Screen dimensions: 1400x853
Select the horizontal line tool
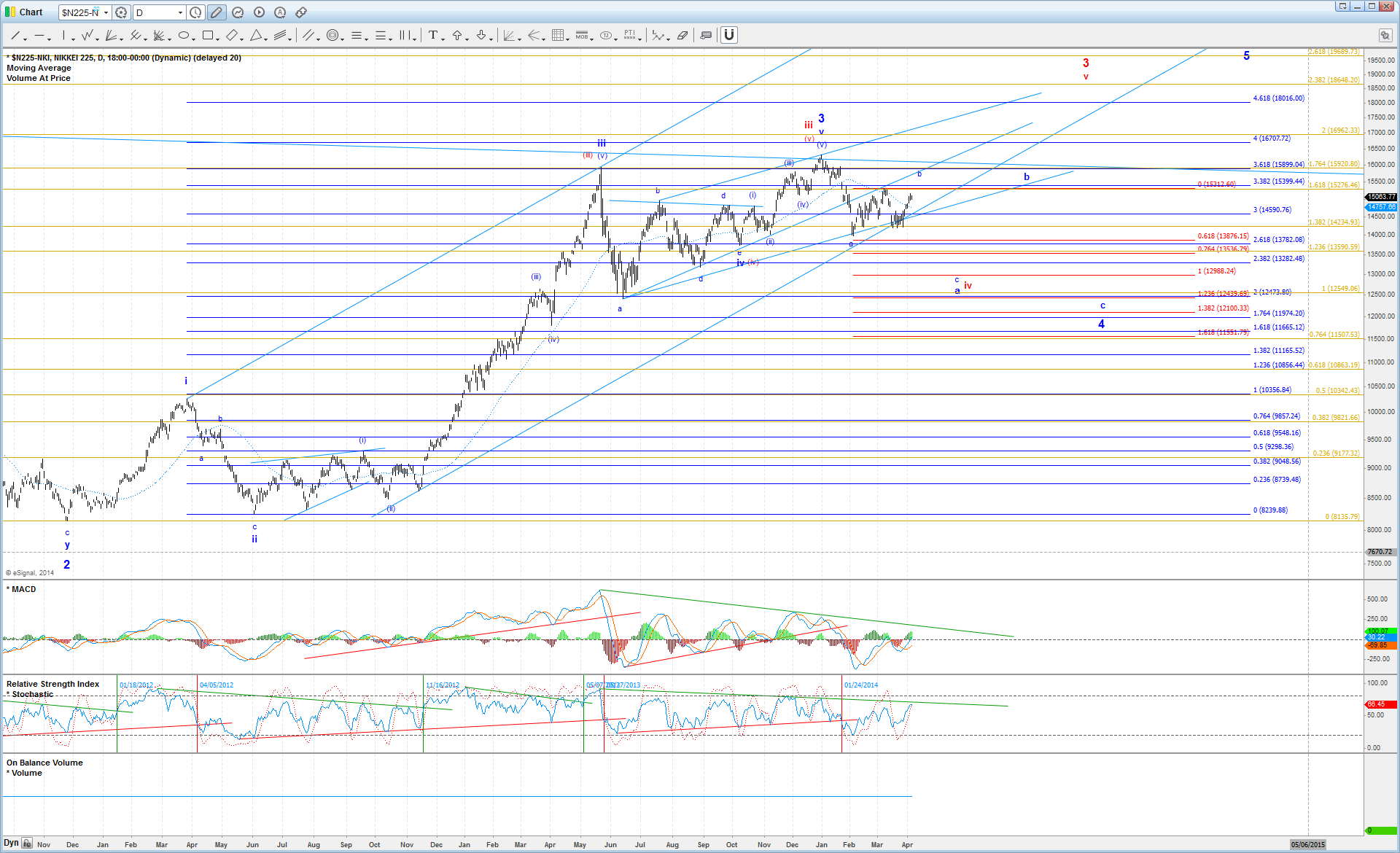tap(39, 35)
